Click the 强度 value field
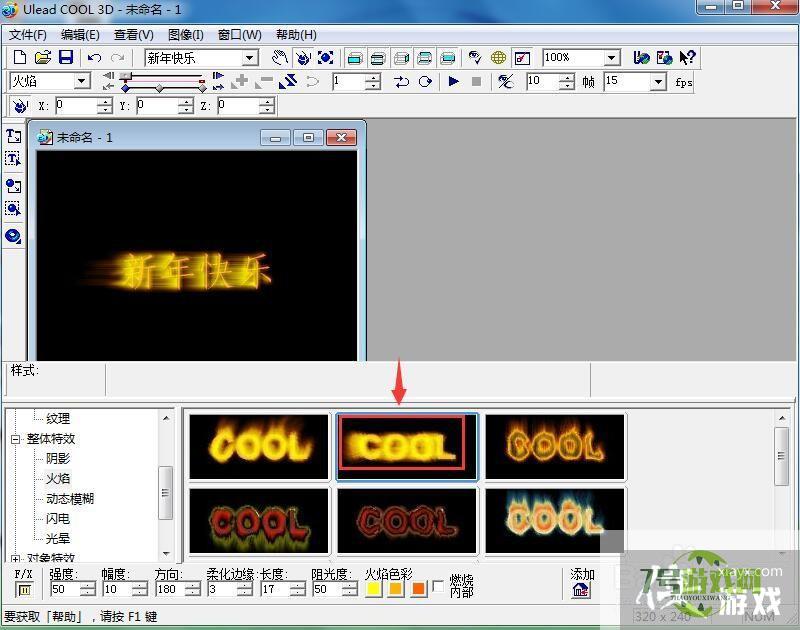 point(65,589)
